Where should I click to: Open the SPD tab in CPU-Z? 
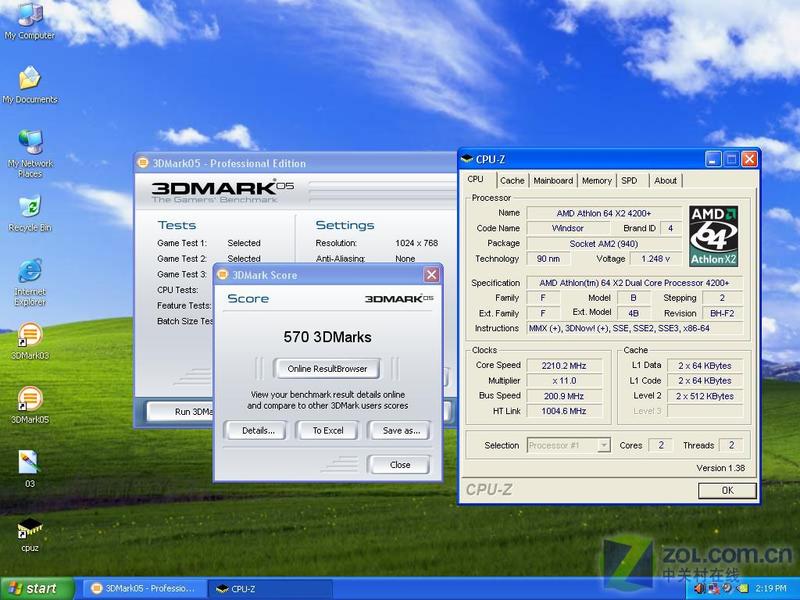630,181
